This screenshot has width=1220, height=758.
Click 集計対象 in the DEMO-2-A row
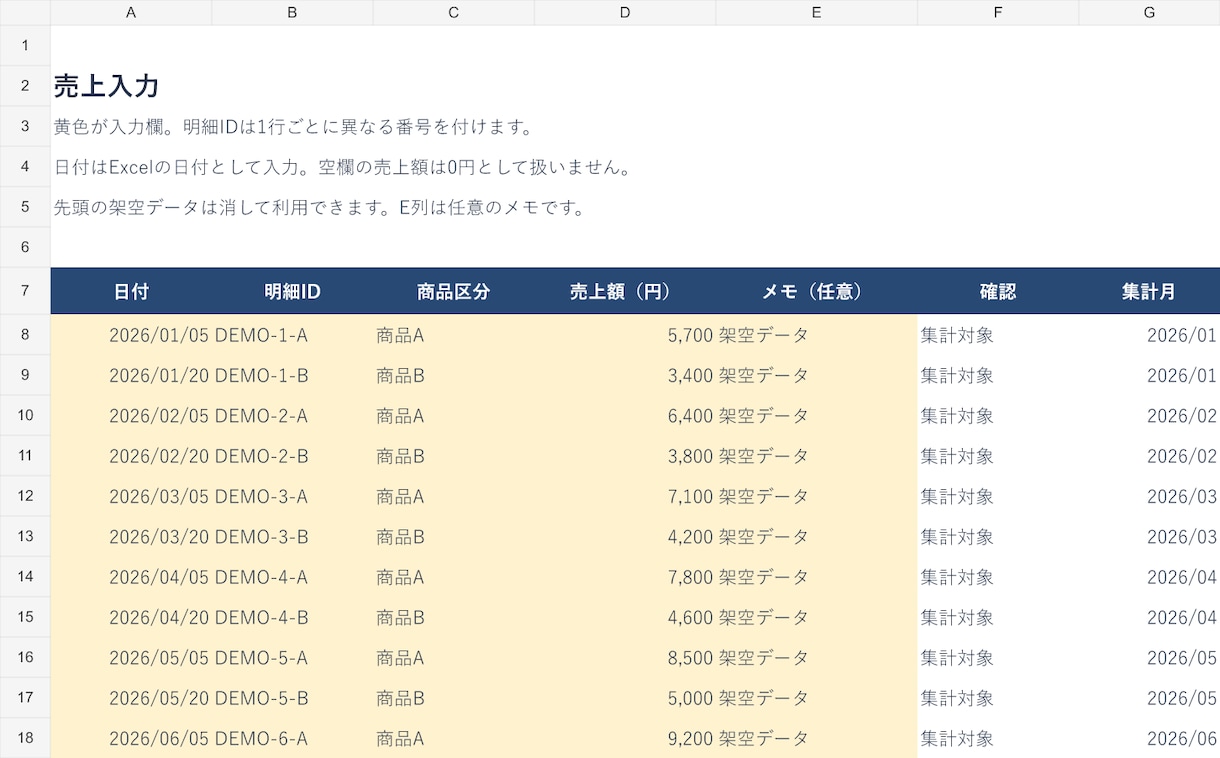point(998,415)
